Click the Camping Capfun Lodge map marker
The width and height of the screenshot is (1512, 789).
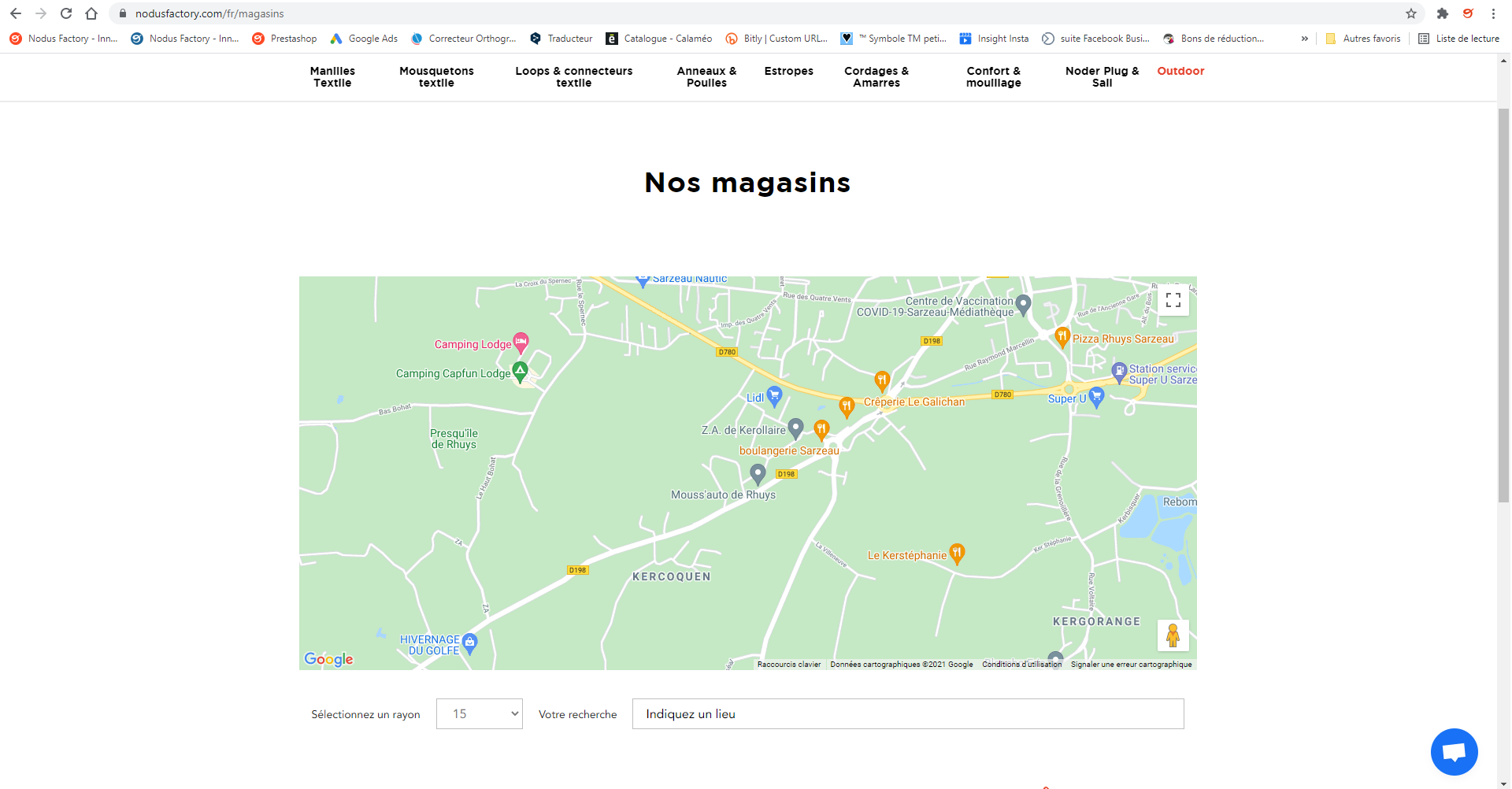[520, 371]
